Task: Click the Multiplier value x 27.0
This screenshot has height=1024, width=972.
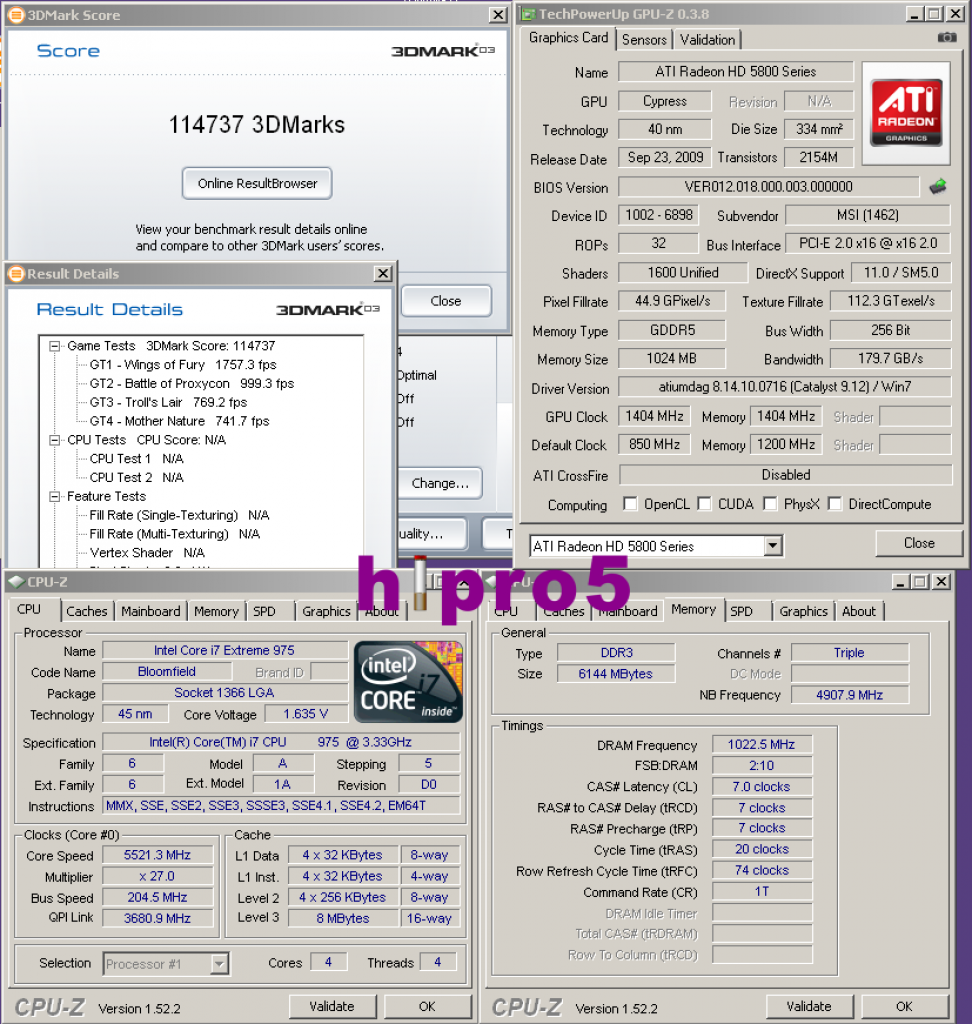Action: click(x=157, y=876)
